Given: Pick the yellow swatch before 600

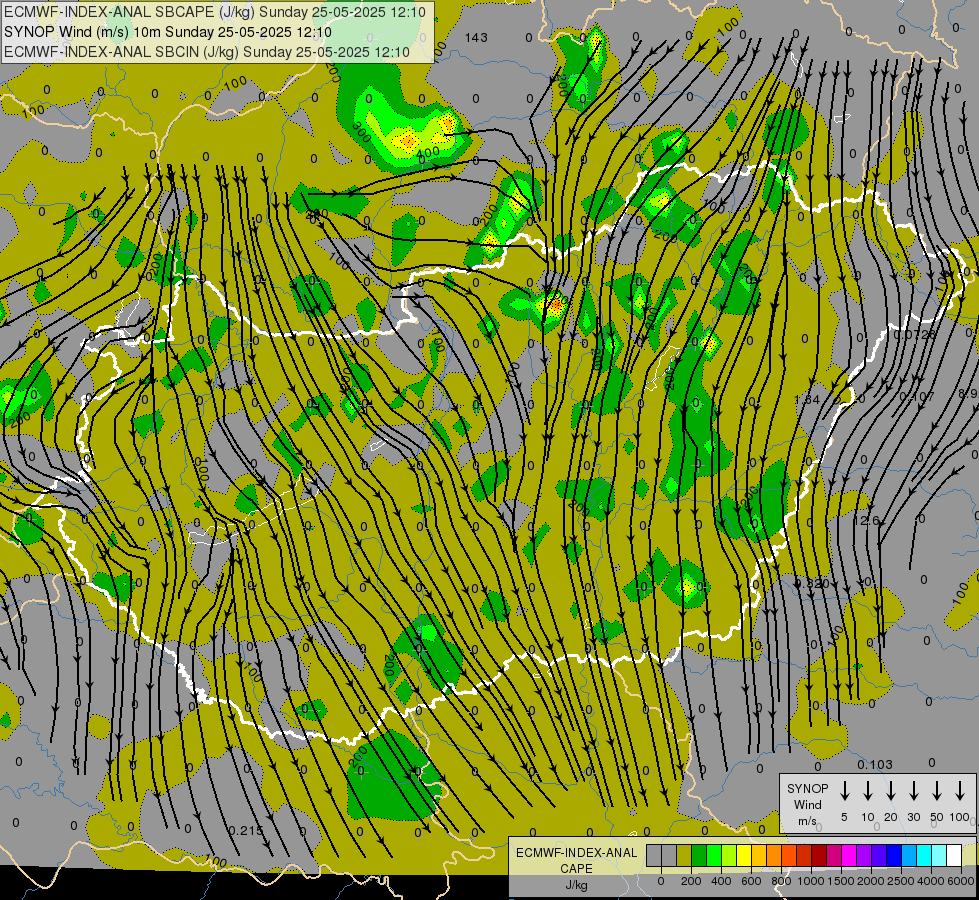Looking at the screenshot, I should (744, 855).
